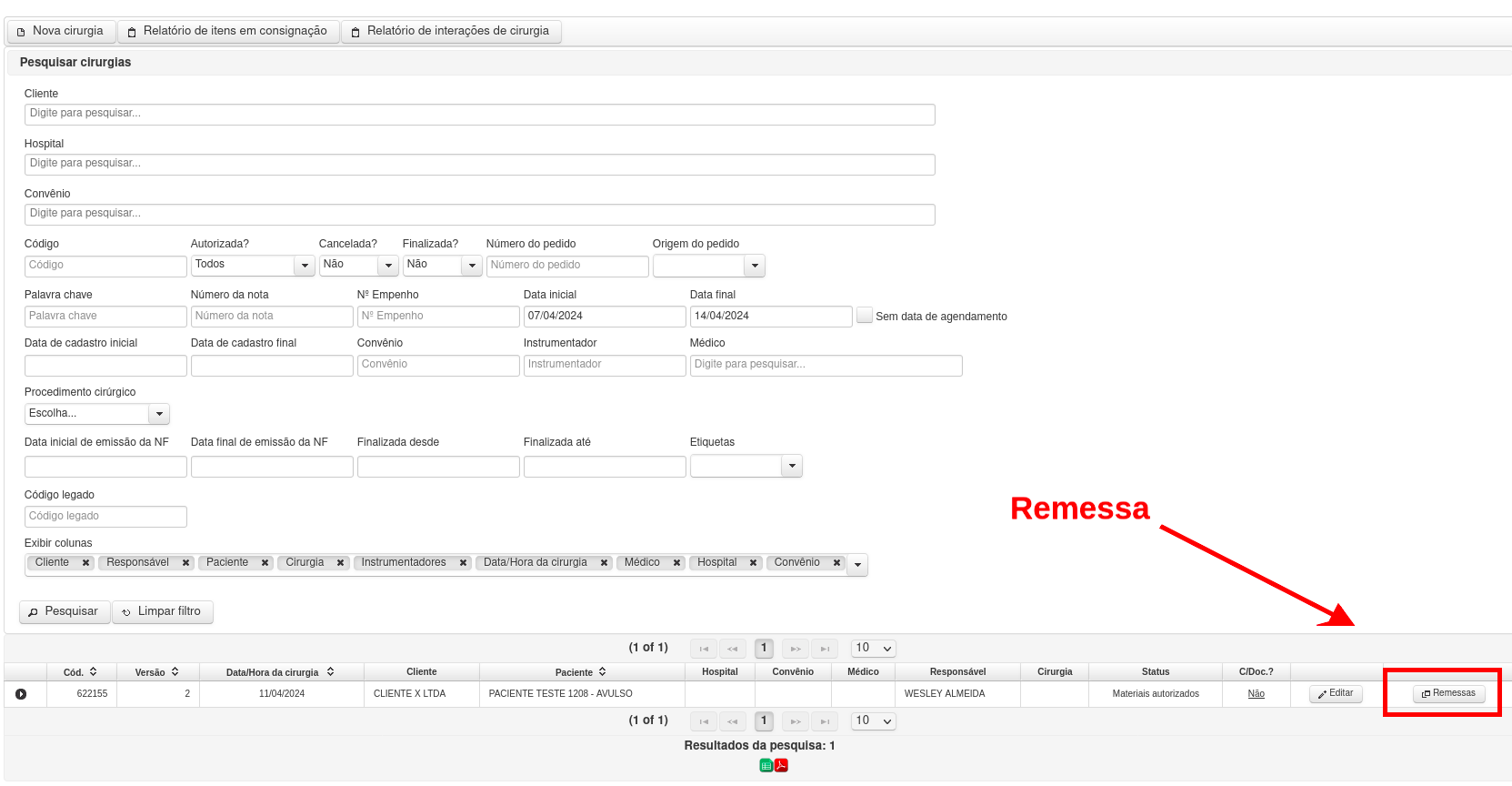Click the Não link in C/Doc. column
Screen dimensions: 1512x786
click(x=1256, y=694)
